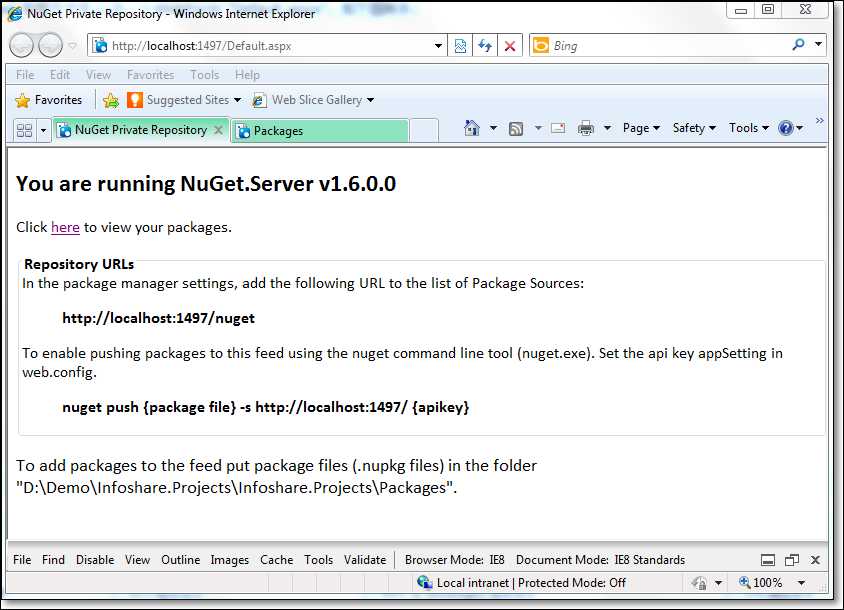Open developer tools Images menu
Screen dimensions: 844x610
229,560
